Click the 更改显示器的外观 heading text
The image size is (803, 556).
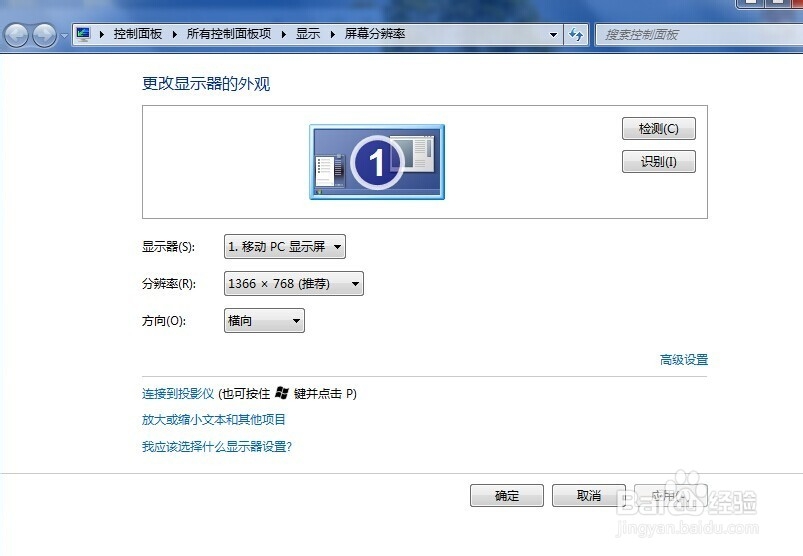click(206, 83)
